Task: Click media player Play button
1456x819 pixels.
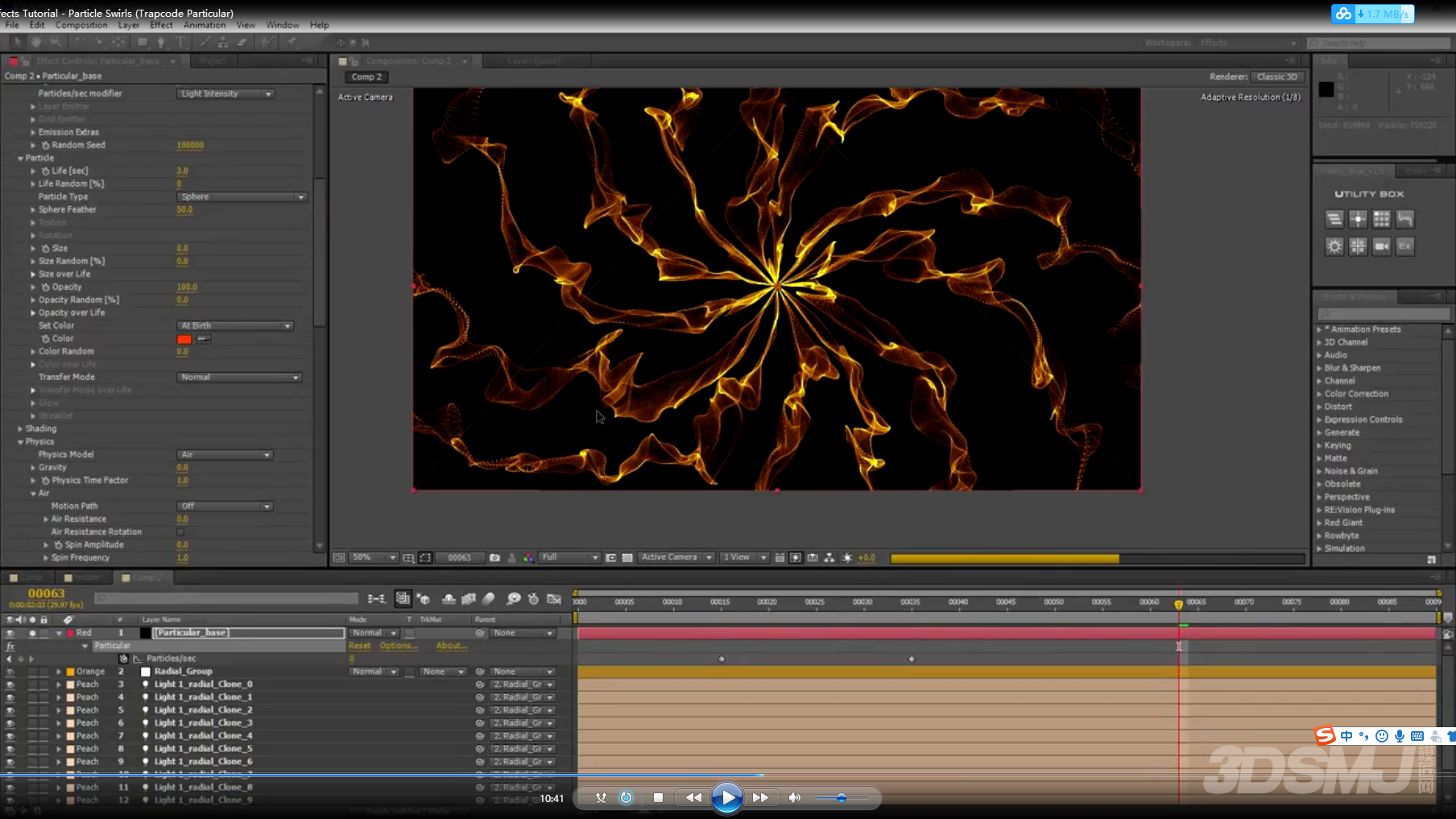Action: pyautogui.click(x=727, y=798)
